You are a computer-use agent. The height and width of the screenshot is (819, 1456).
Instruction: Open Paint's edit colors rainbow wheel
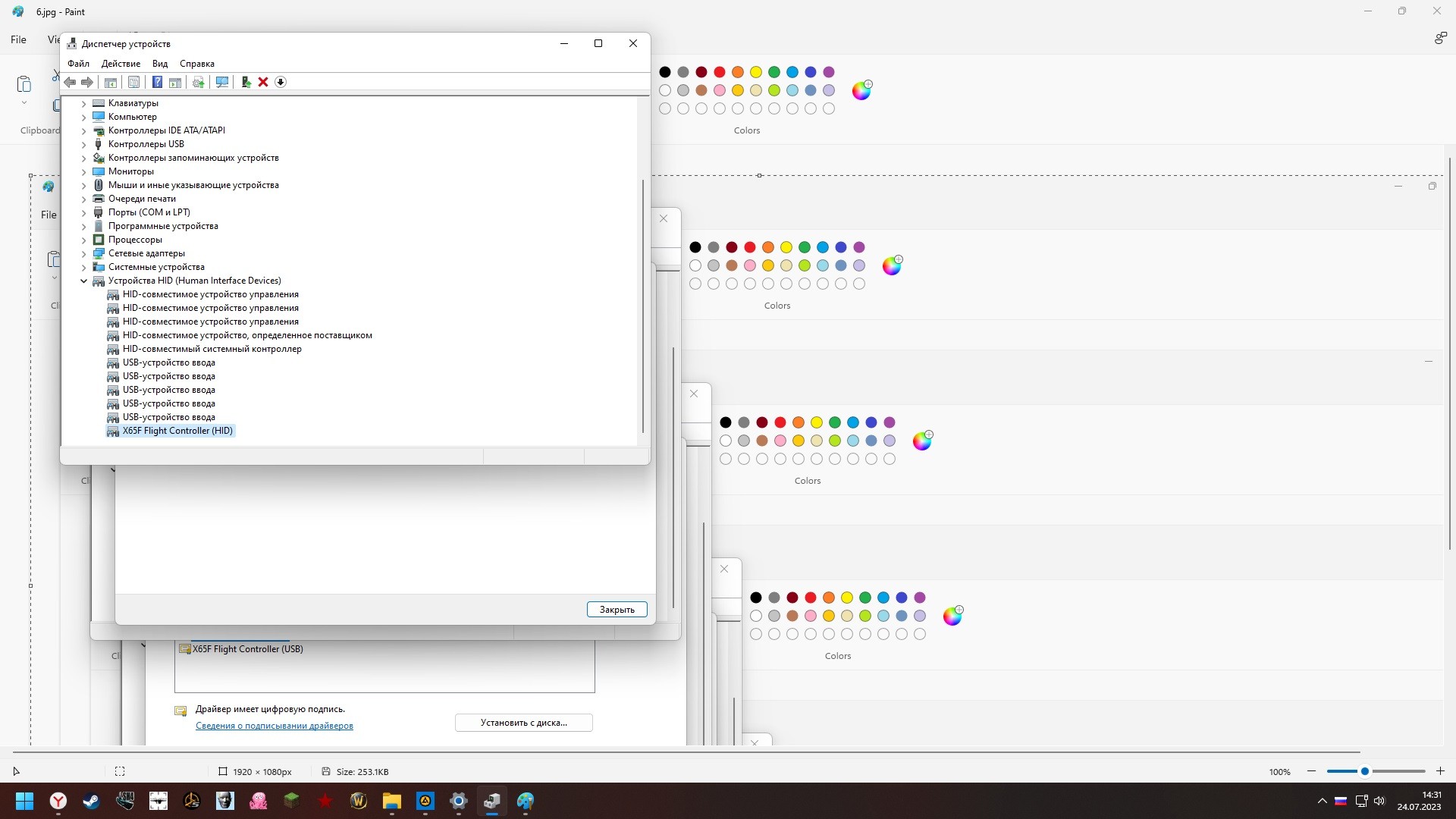pos(861,90)
